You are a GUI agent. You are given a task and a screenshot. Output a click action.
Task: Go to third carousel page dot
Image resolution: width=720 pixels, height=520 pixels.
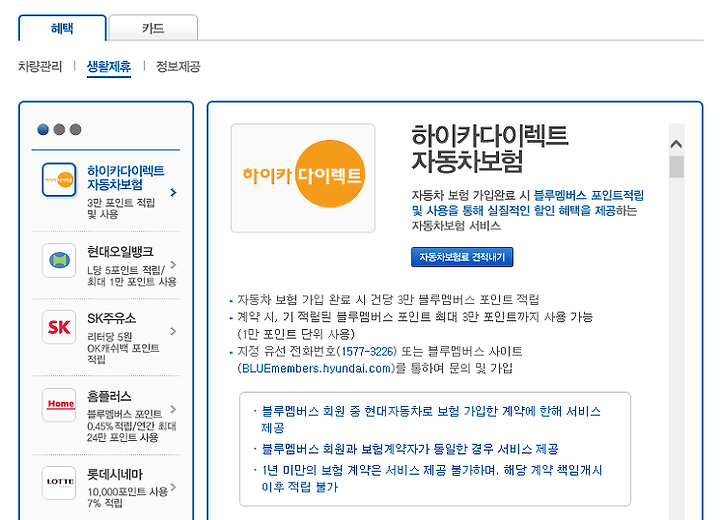(75, 130)
